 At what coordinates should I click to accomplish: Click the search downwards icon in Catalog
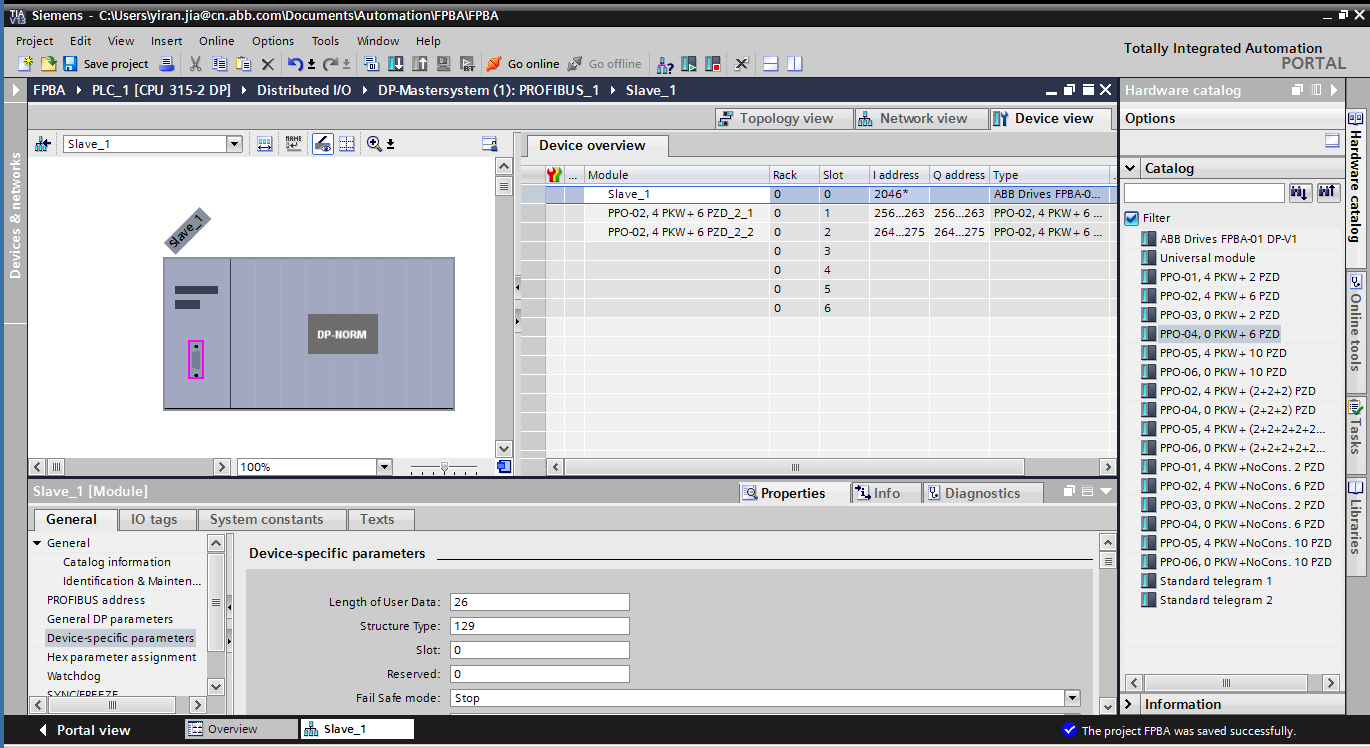[x=1300, y=193]
